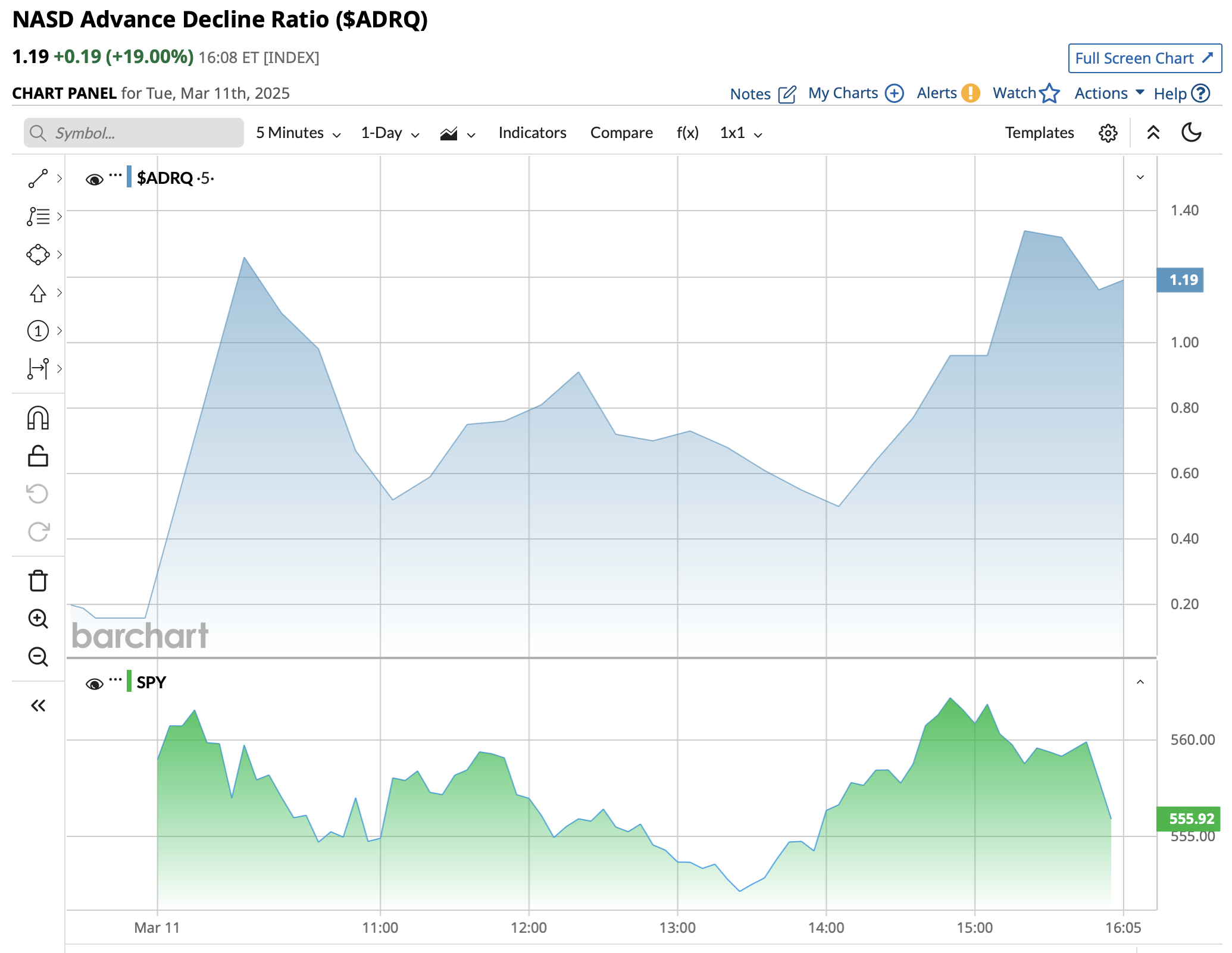Hide the SPY plot via eye icon
Screen dimensions: 1232x953
tap(94, 684)
